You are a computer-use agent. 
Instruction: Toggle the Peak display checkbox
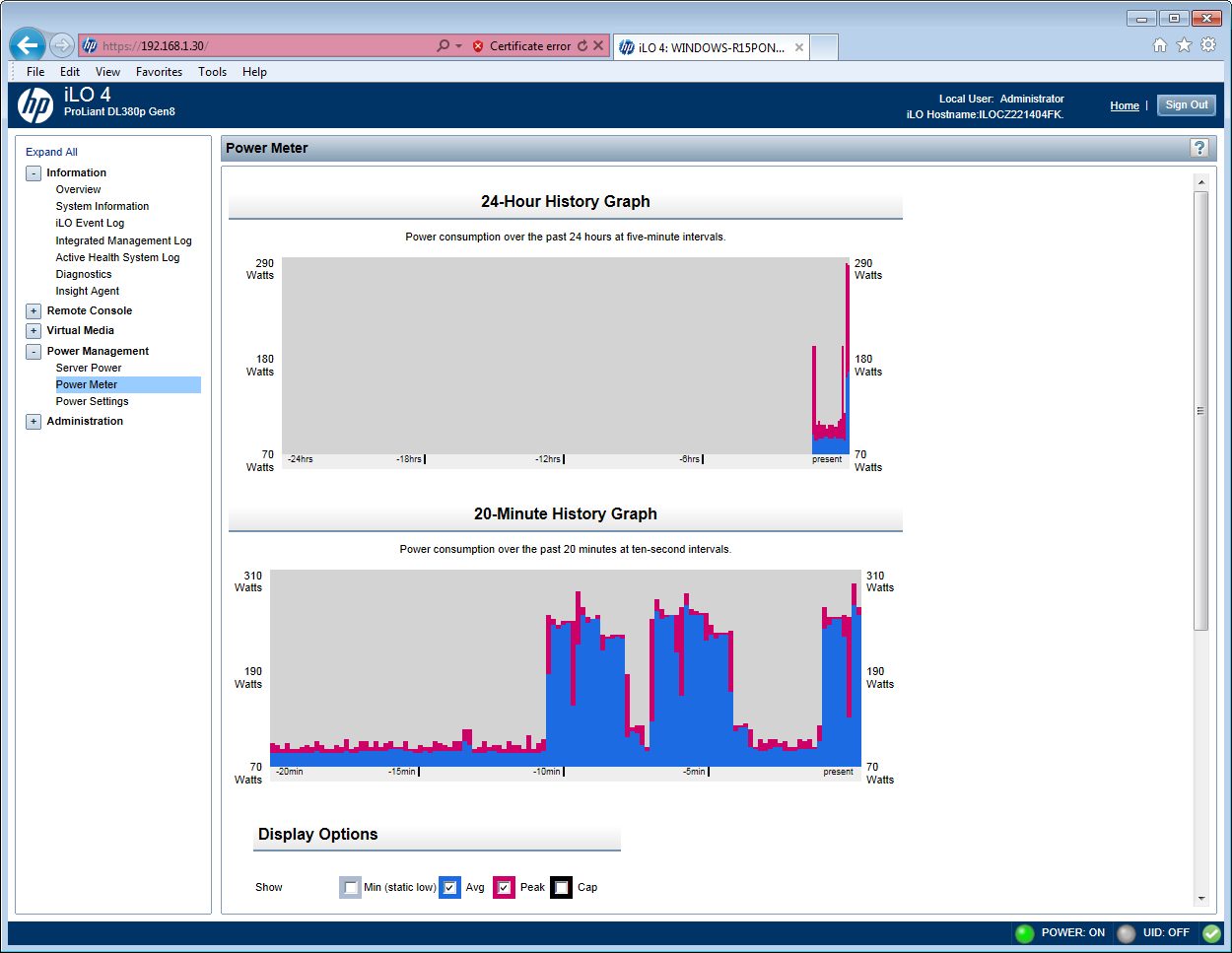coord(505,887)
